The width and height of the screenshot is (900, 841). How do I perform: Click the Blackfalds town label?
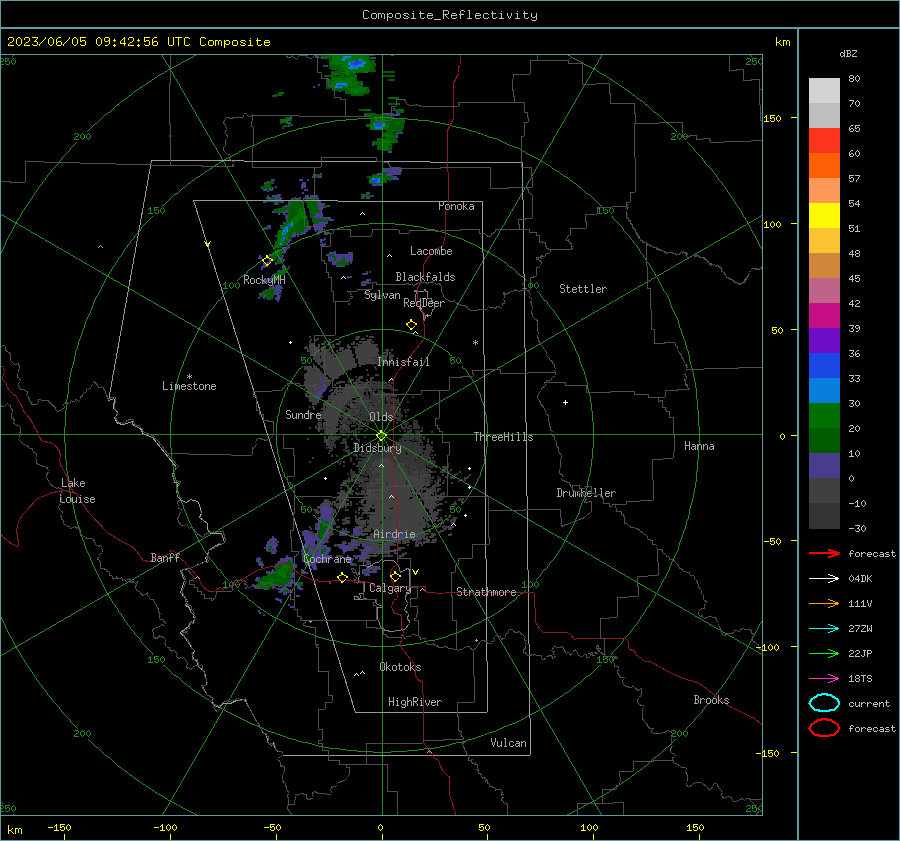coord(425,277)
